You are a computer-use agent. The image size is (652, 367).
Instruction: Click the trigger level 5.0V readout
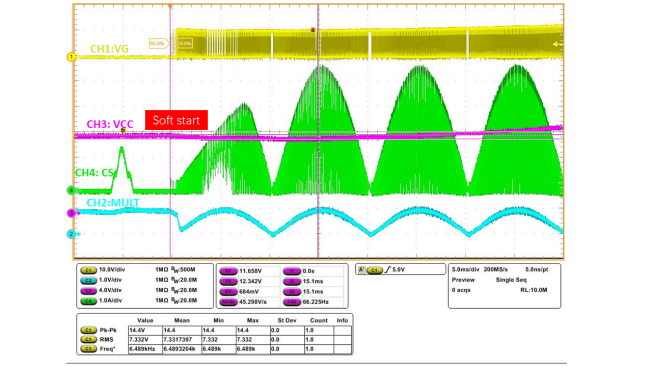tap(398, 270)
